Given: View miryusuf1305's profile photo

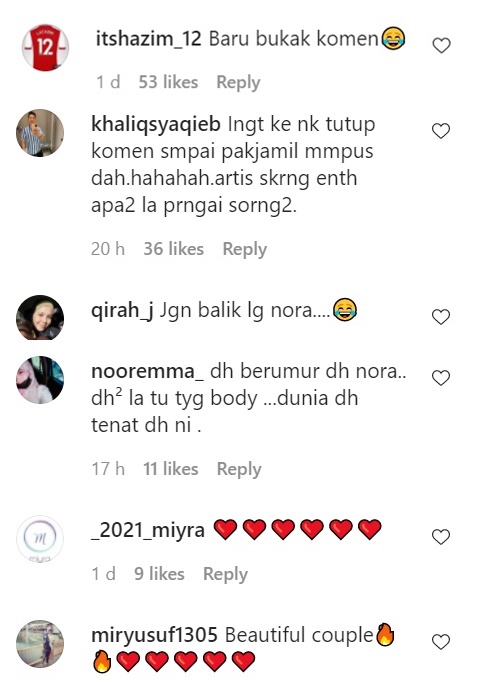Looking at the screenshot, I should (x=40, y=644).
